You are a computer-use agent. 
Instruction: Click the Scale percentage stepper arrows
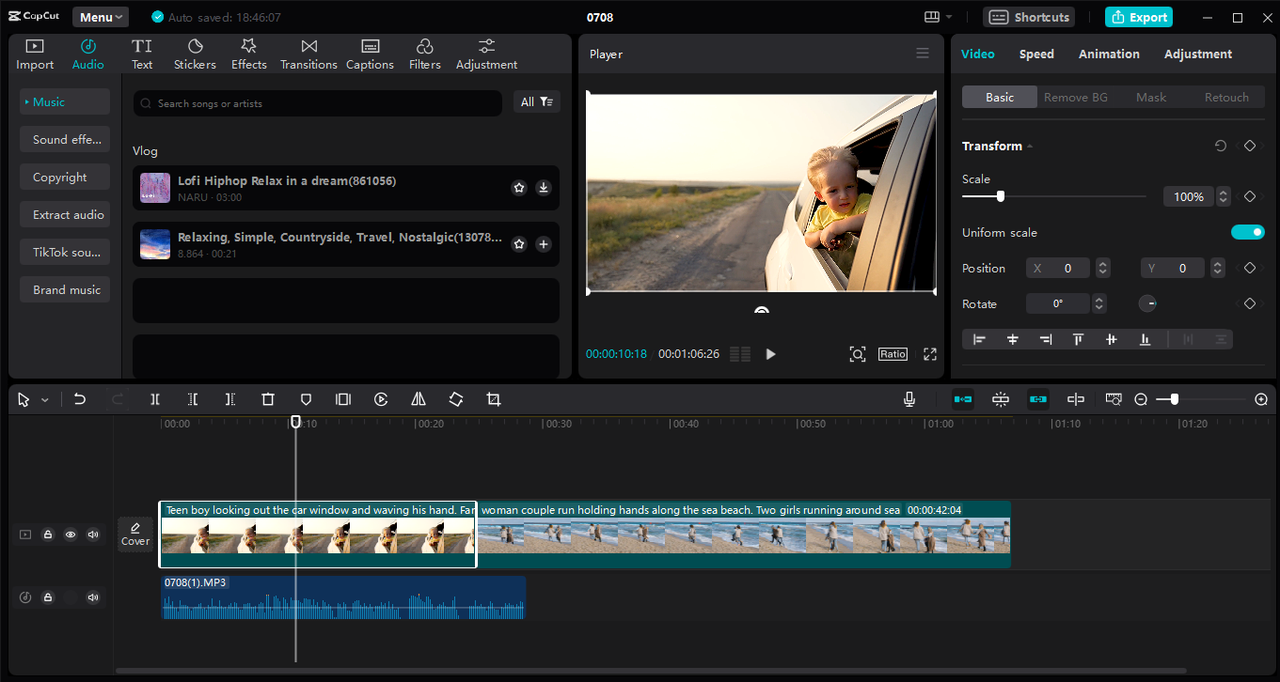1223,197
